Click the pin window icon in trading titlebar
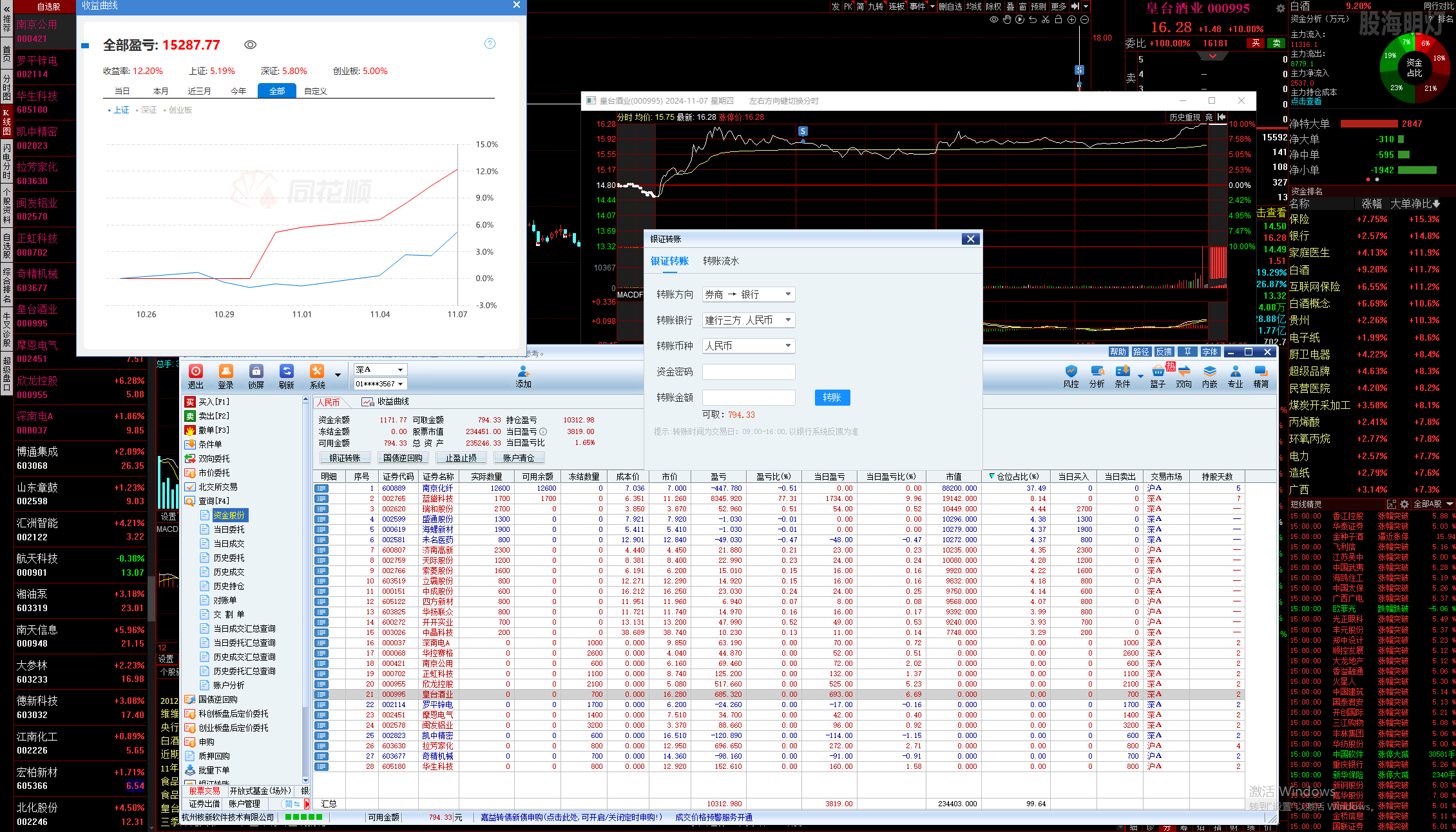This screenshot has width=1456, height=832. (1187, 352)
